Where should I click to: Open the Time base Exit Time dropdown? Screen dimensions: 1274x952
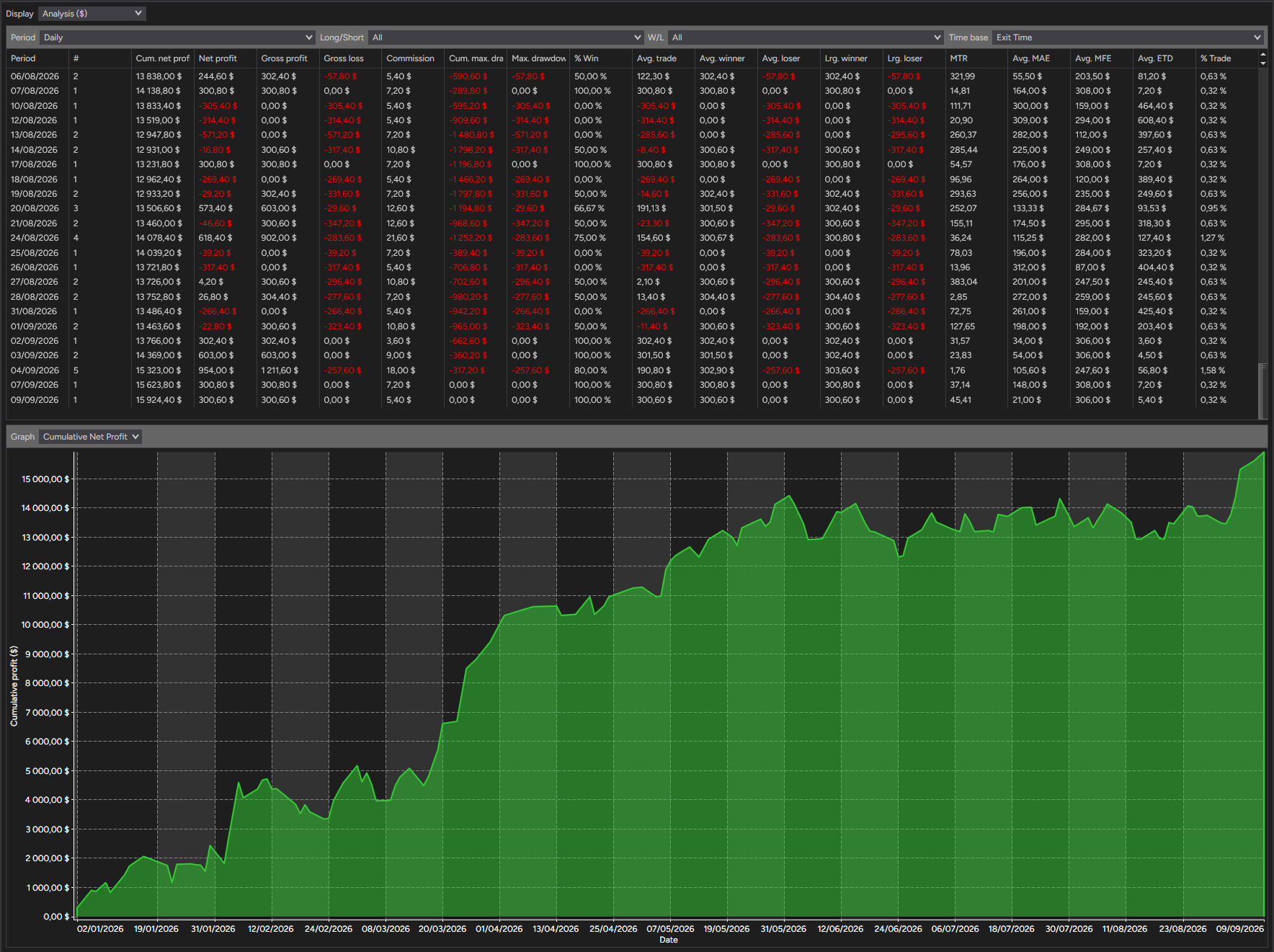[1128, 37]
